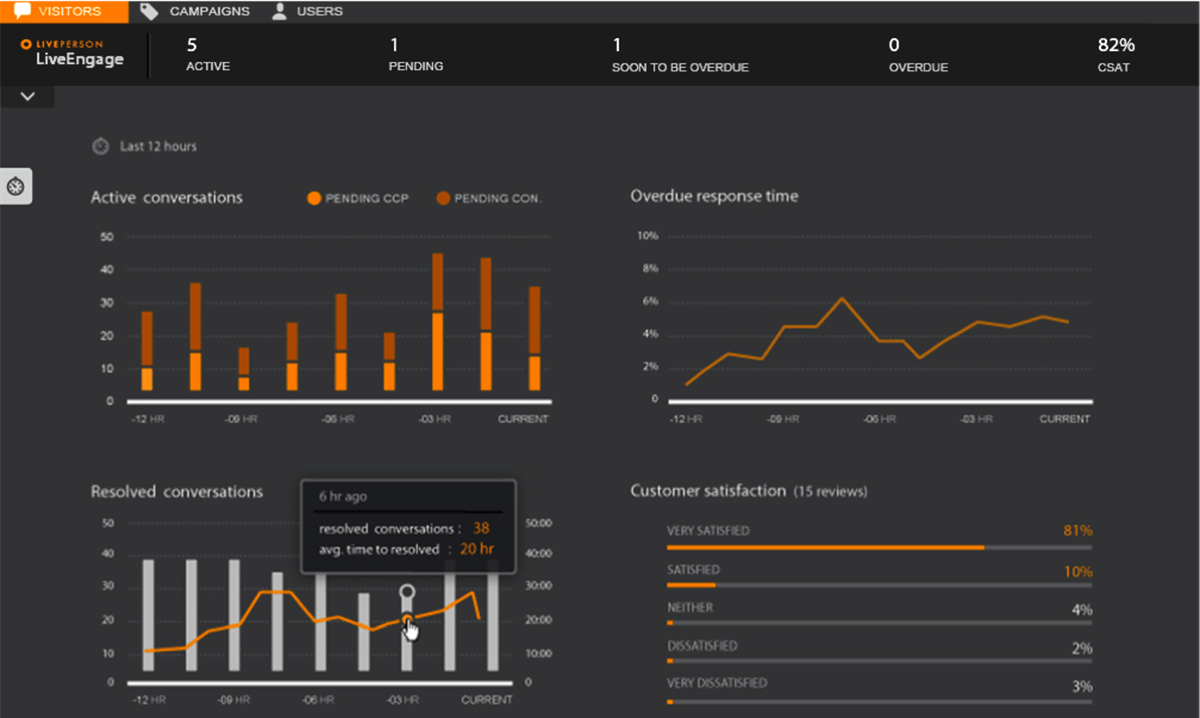Viewport: 1200px width, 718px height.
Task: Switch to the Users tab
Action: 319,11
